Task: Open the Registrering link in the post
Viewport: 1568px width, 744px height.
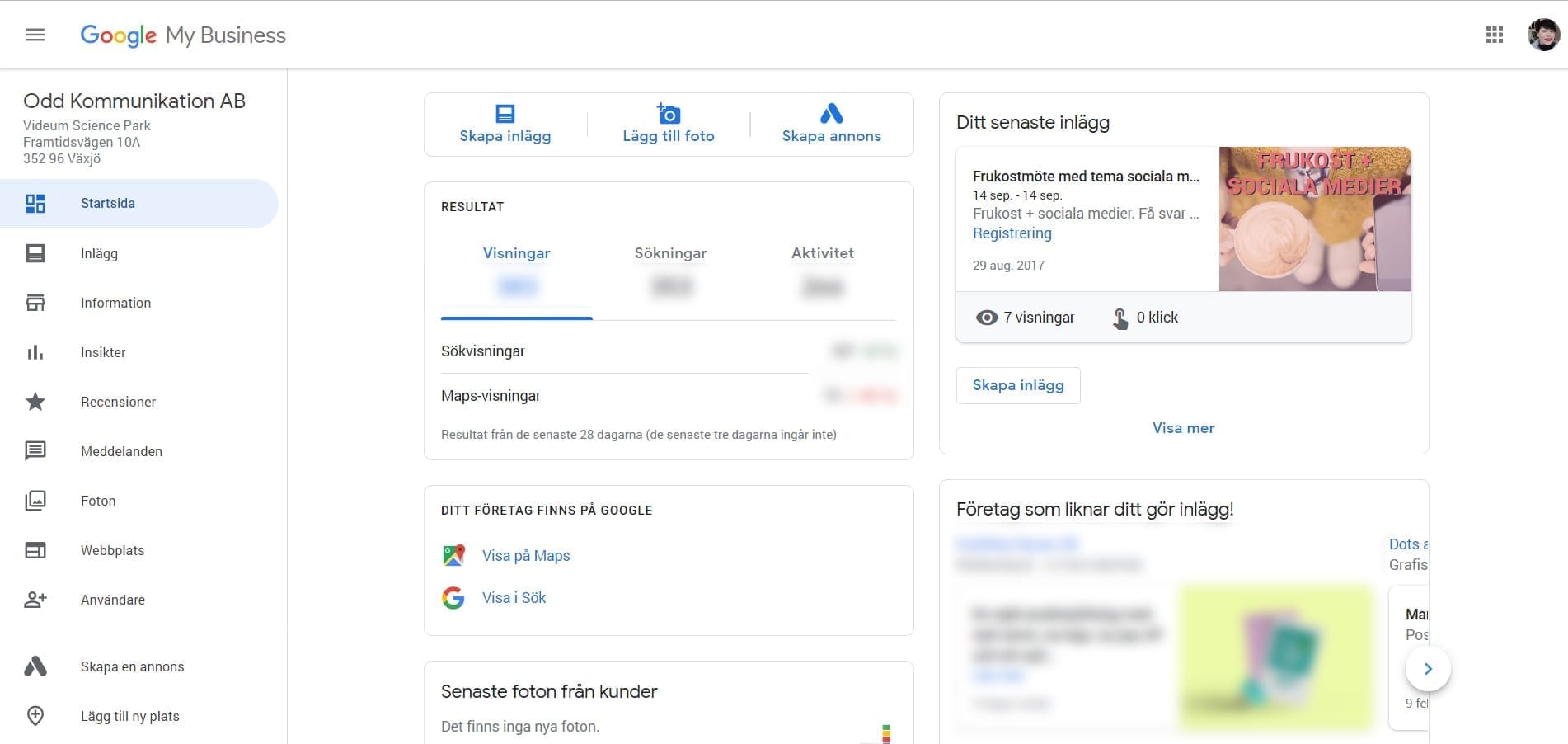Action: coord(1012,233)
